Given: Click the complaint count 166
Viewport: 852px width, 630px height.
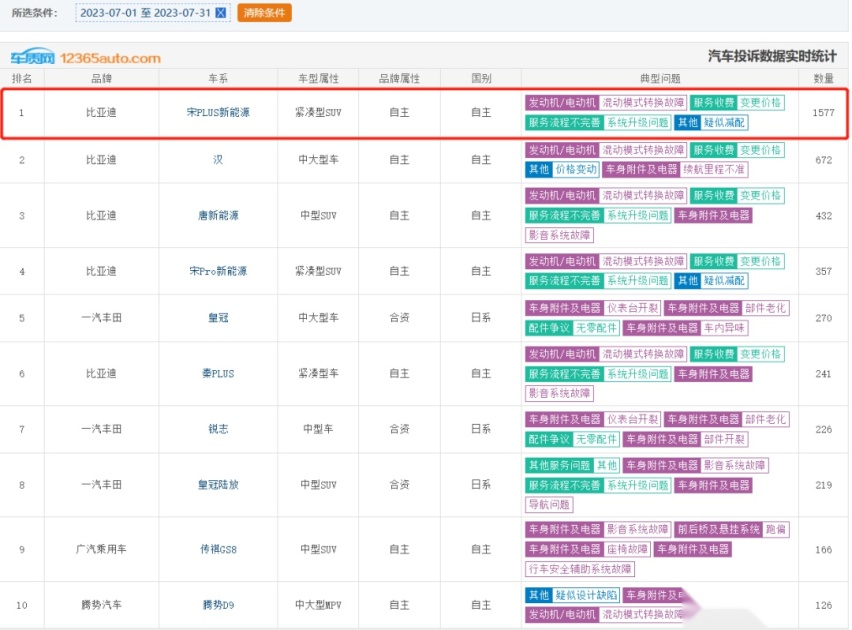Looking at the screenshot, I should pyautogui.click(x=823, y=549).
